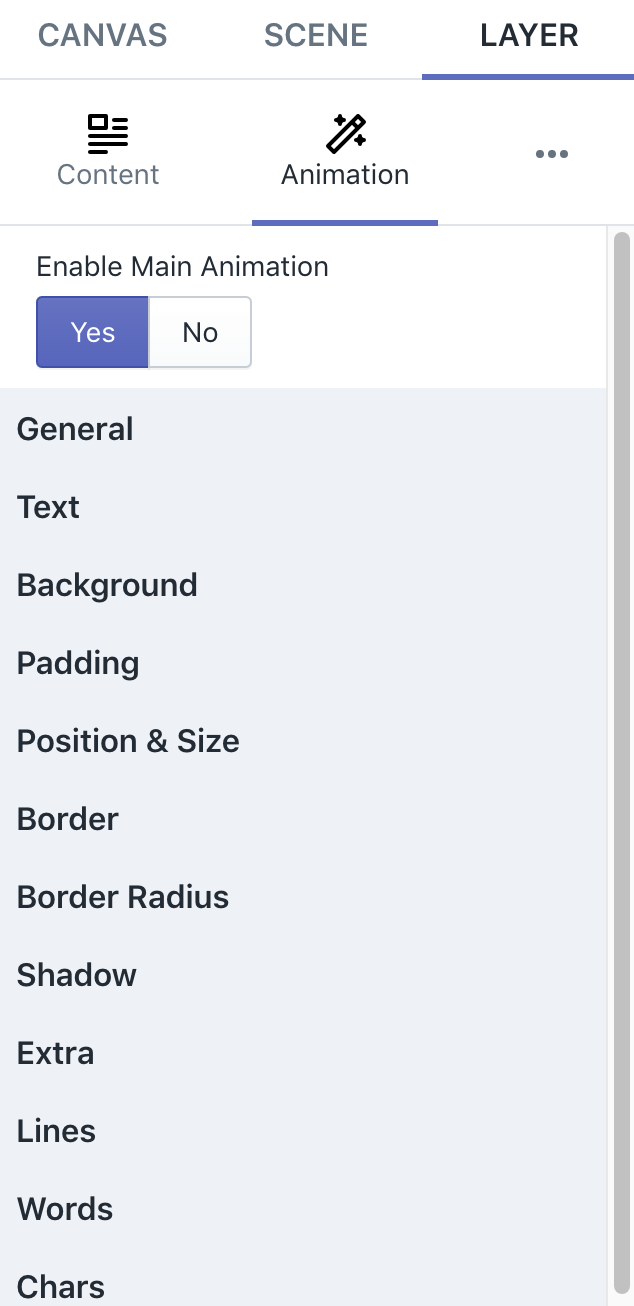Image resolution: width=634 pixels, height=1306 pixels.
Task: Expand the Lines animation section
Action: (x=56, y=1131)
